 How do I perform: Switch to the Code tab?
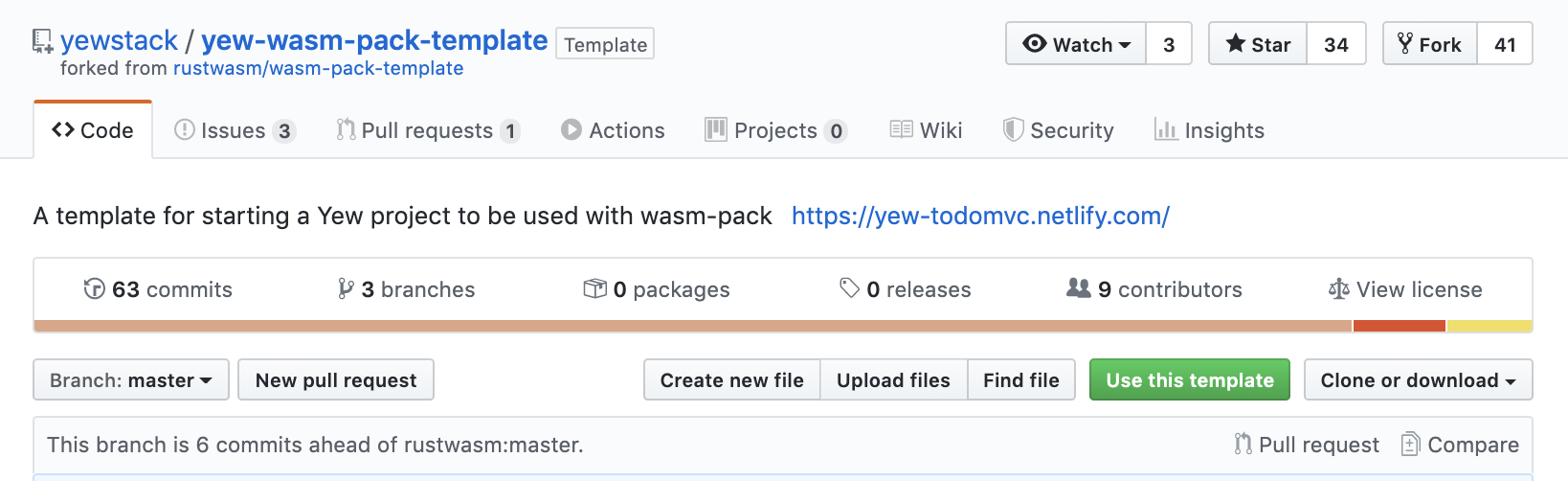tap(93, 130)
